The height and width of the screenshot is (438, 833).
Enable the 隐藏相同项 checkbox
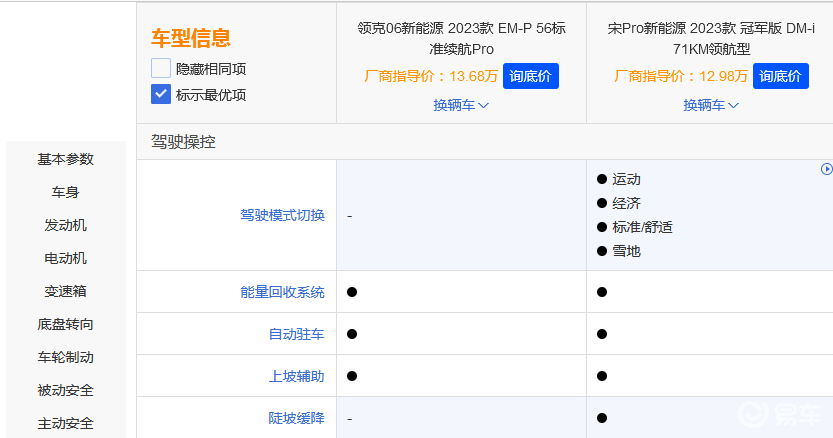(x=161, y=69)
